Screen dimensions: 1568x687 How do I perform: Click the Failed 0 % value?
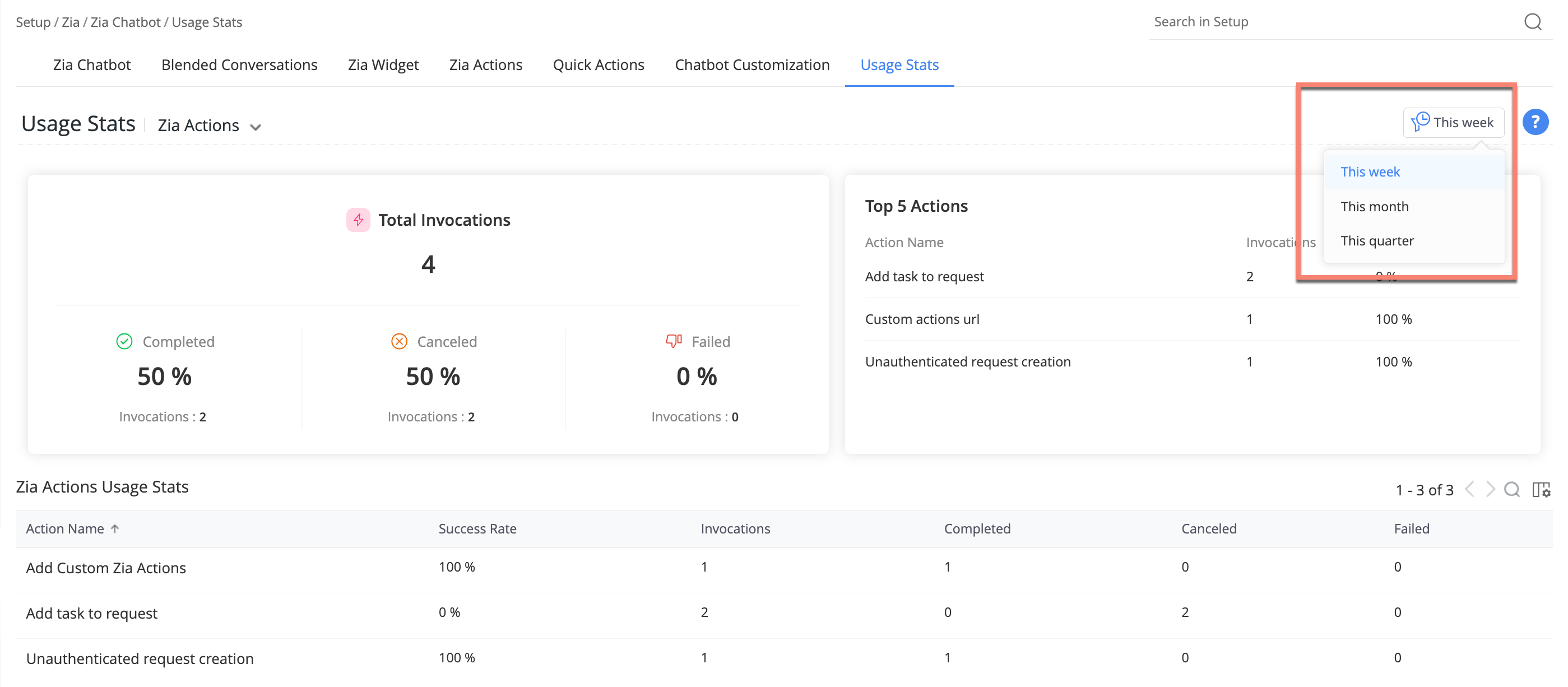697,376
